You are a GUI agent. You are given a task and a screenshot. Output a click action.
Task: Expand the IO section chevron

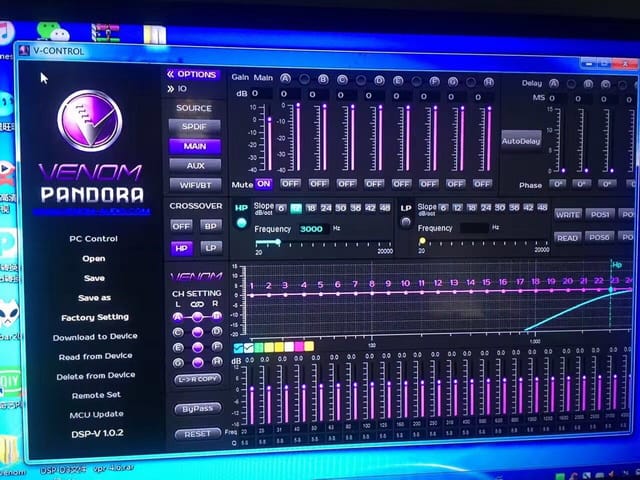[x=171, y=89]
